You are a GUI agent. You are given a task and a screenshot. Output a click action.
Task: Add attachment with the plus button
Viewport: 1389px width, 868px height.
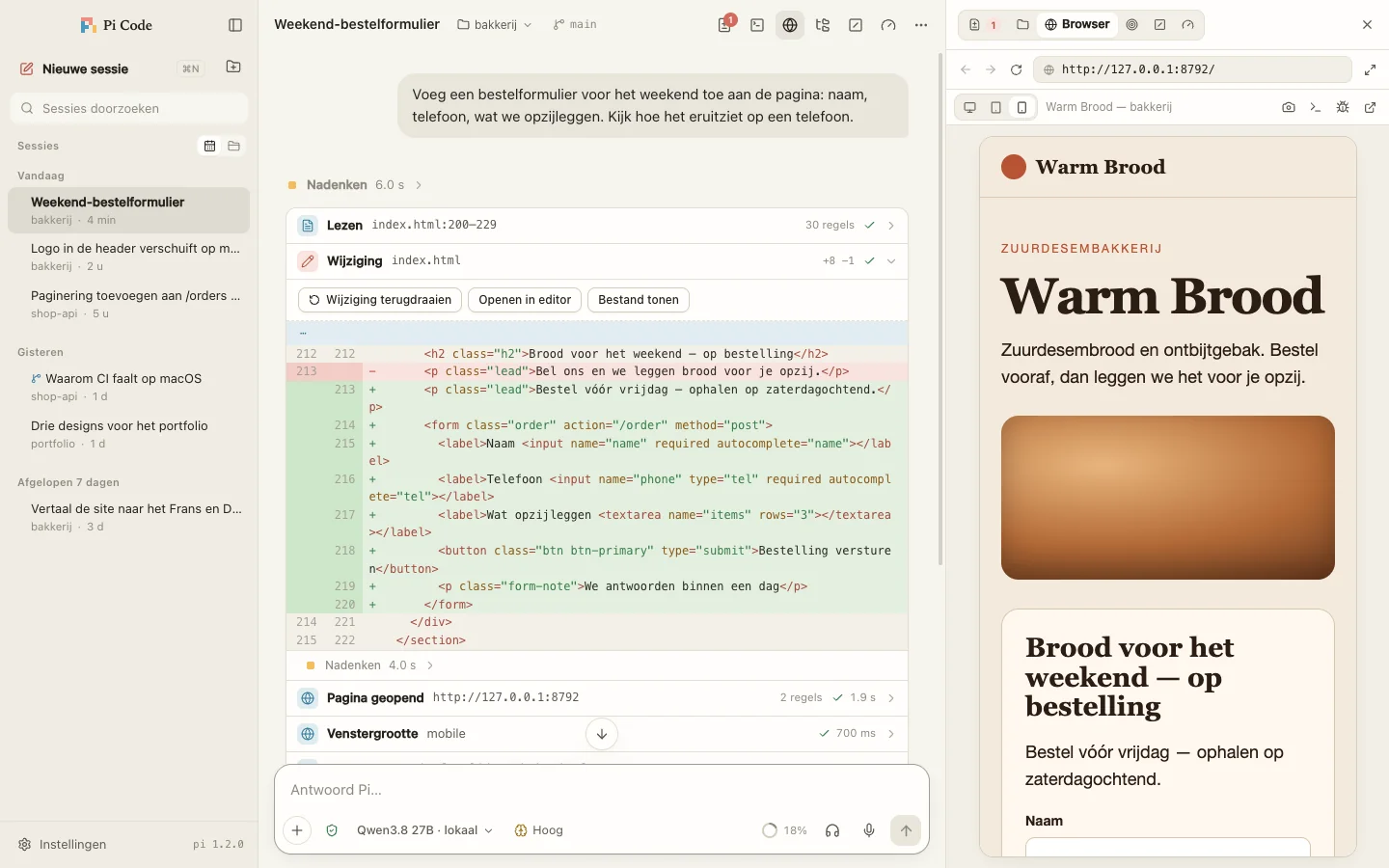tap(297, 830)
